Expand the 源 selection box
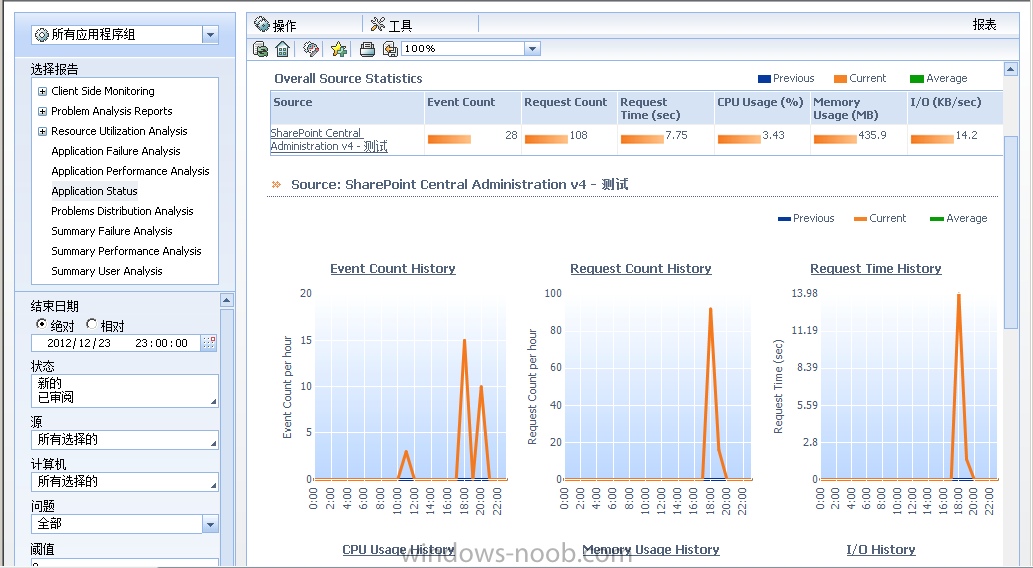 click(213, 443)
